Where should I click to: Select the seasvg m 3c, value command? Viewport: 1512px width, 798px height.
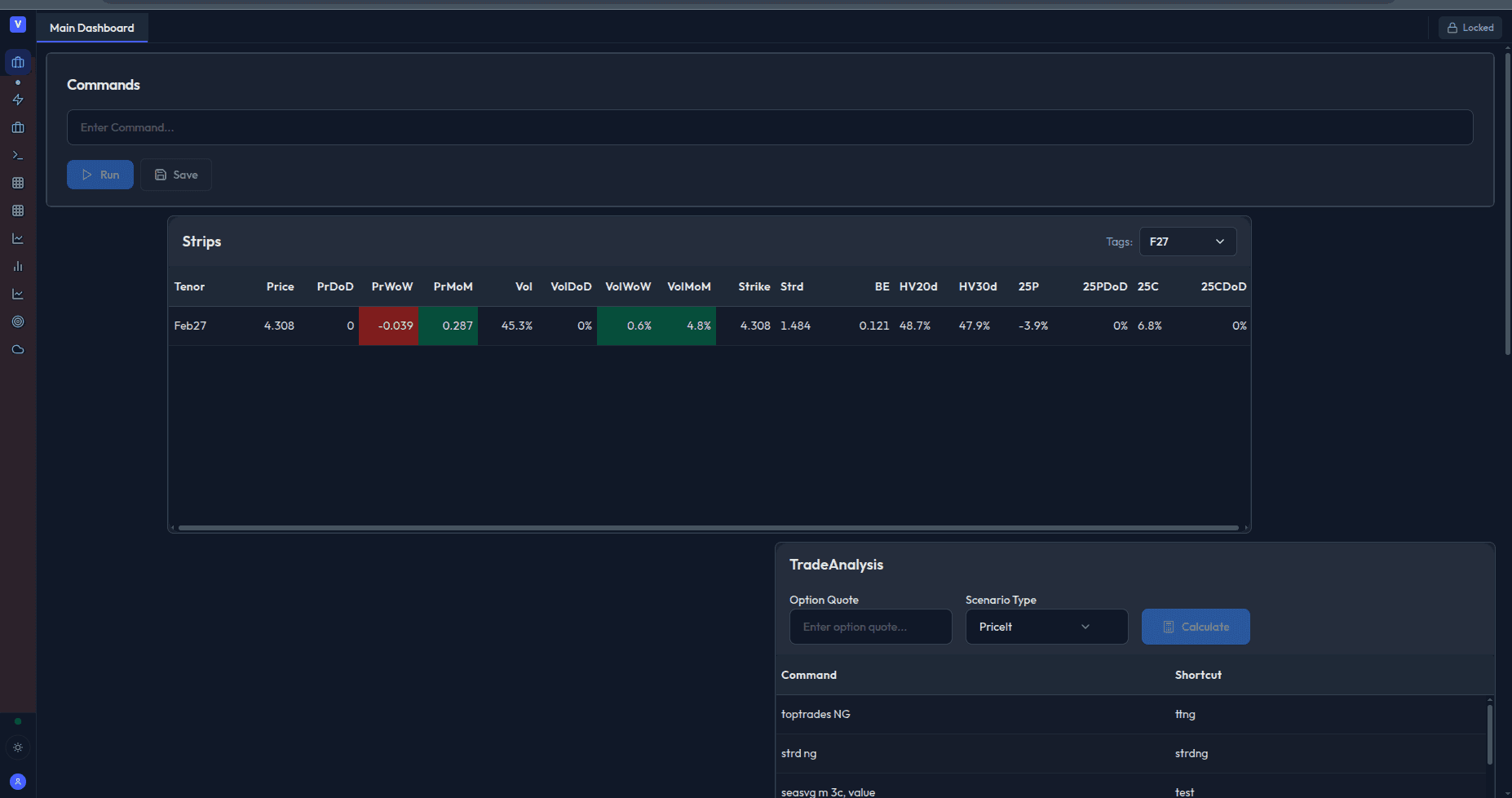tap(828, 791)
